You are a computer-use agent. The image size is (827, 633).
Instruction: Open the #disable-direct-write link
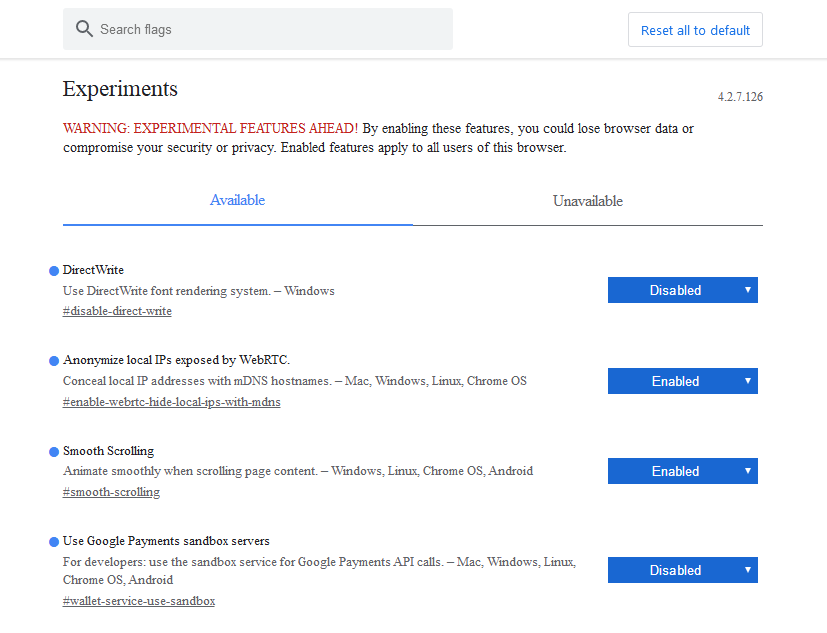click(117, 311)
